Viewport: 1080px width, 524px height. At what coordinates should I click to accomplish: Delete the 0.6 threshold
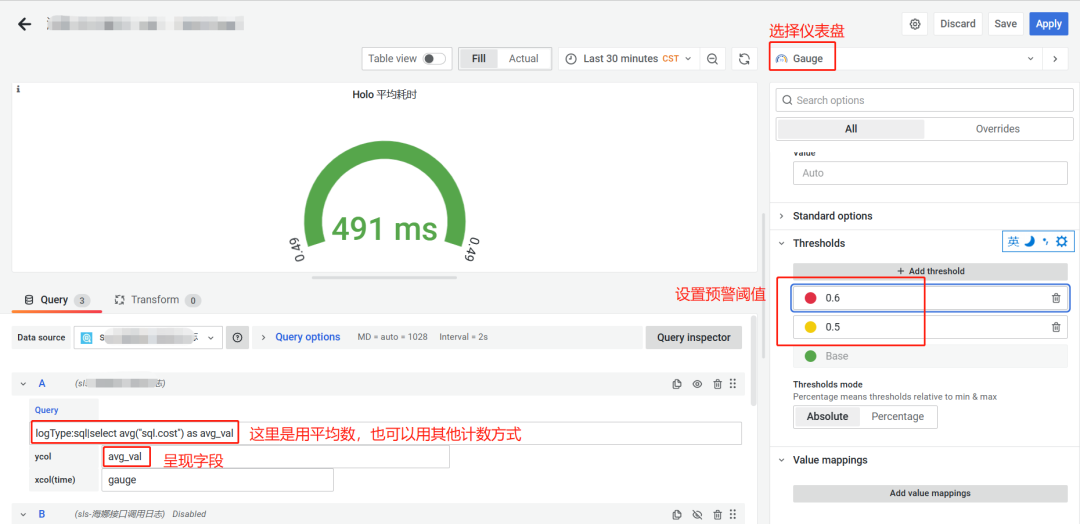(1056, 298)
